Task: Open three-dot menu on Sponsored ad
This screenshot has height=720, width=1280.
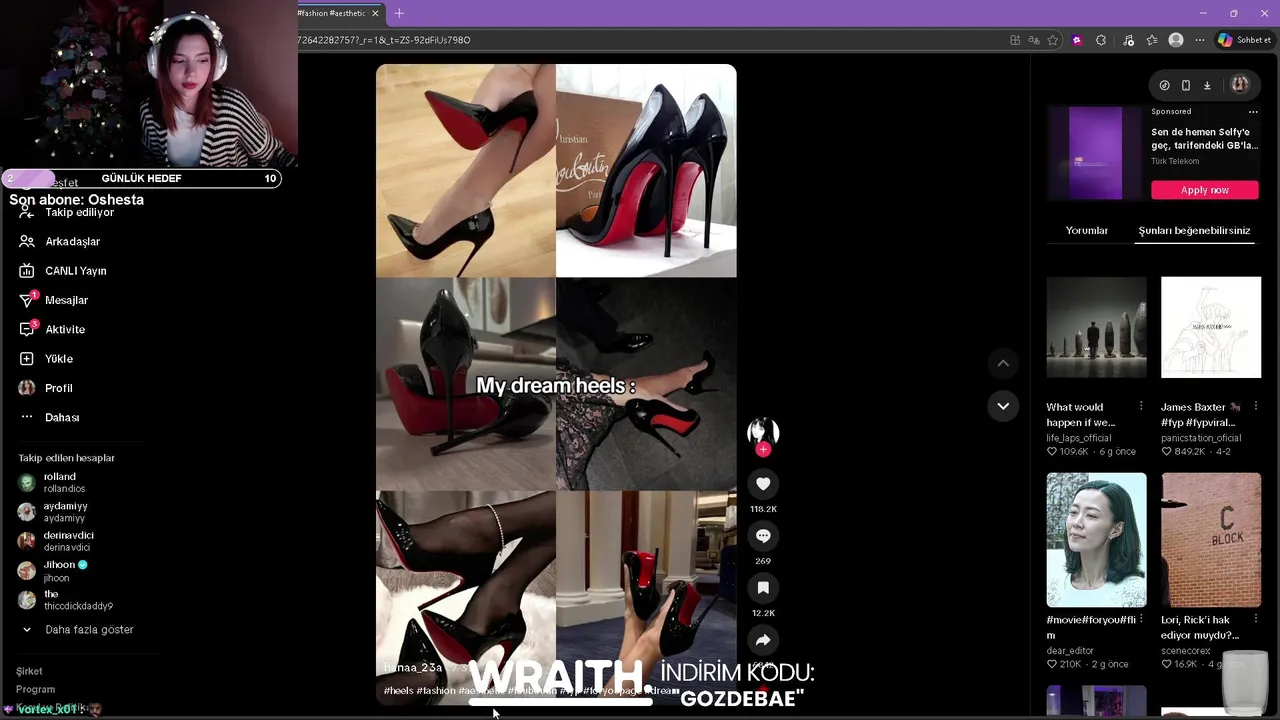Action: point(1253,111)
